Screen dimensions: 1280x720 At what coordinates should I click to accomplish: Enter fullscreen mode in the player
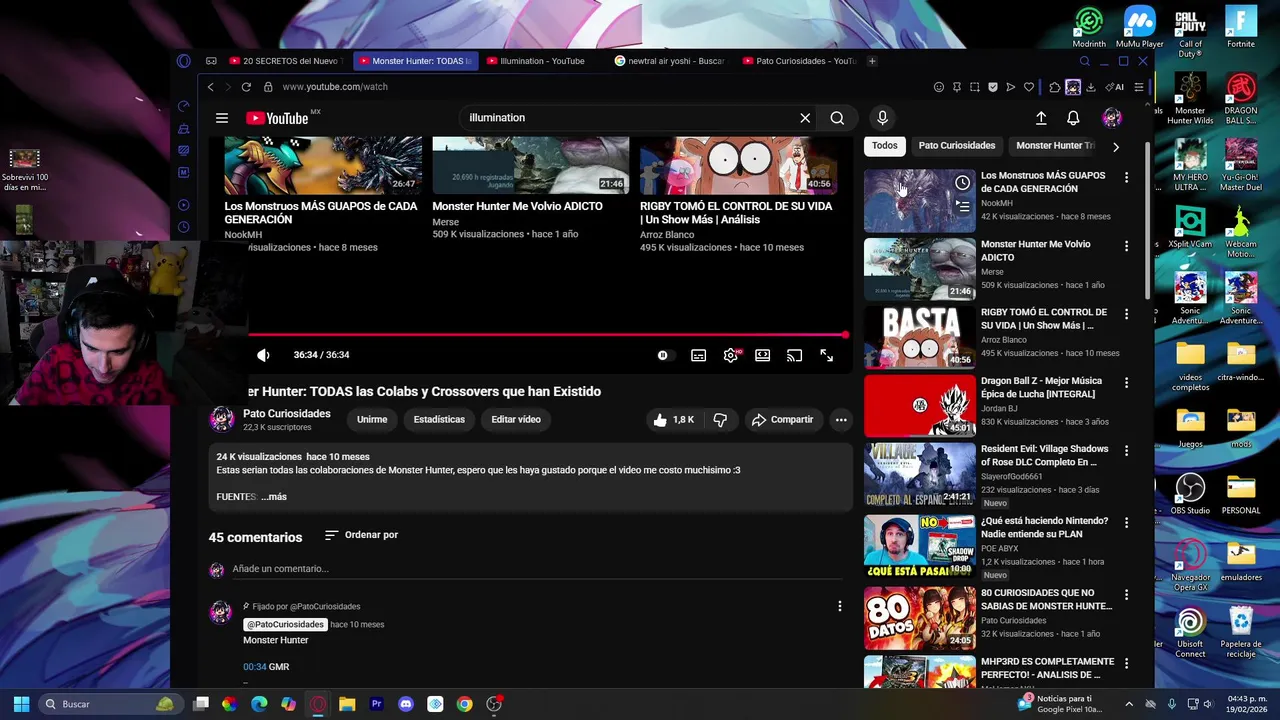827,355
